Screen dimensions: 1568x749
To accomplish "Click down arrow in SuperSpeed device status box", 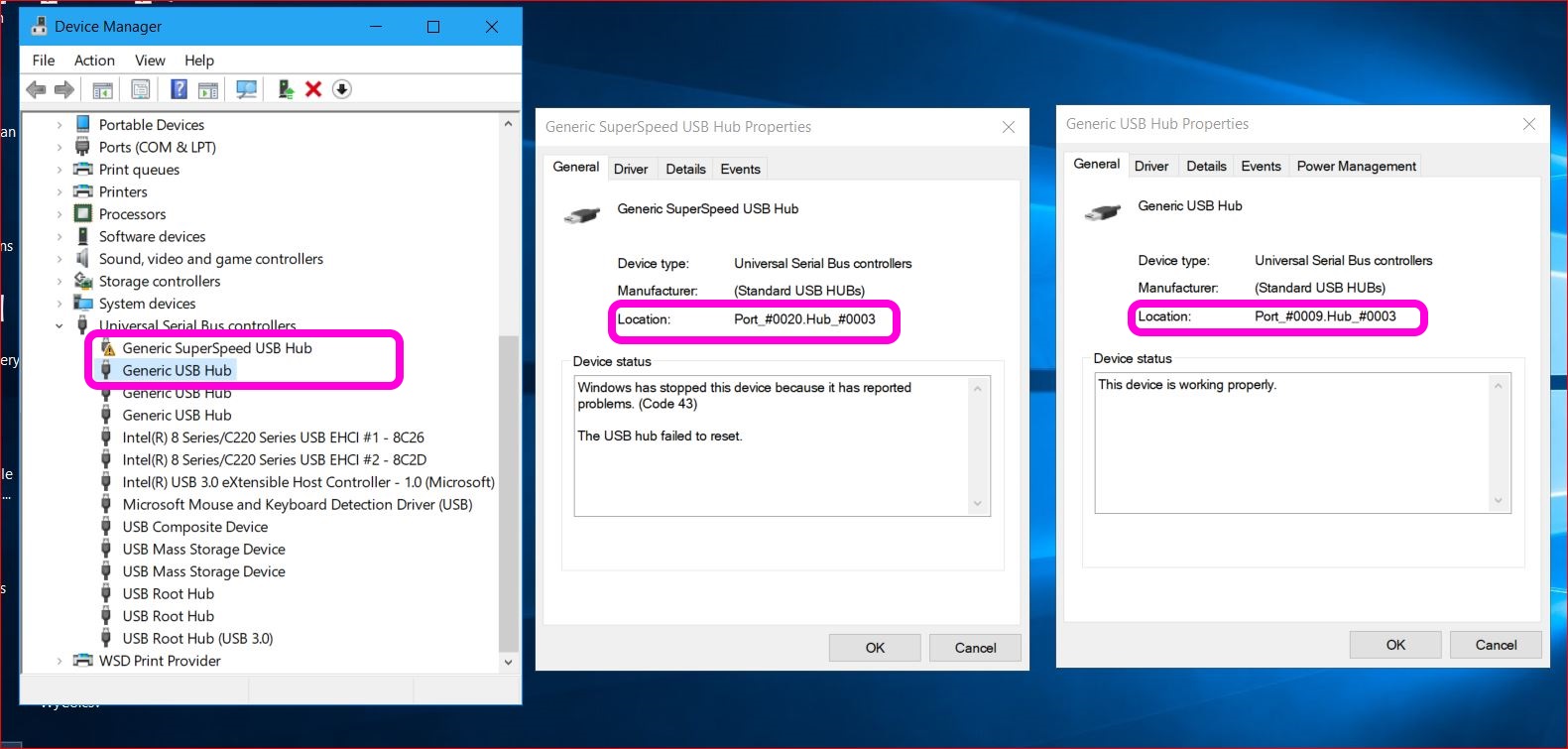I will click(978, 504).
